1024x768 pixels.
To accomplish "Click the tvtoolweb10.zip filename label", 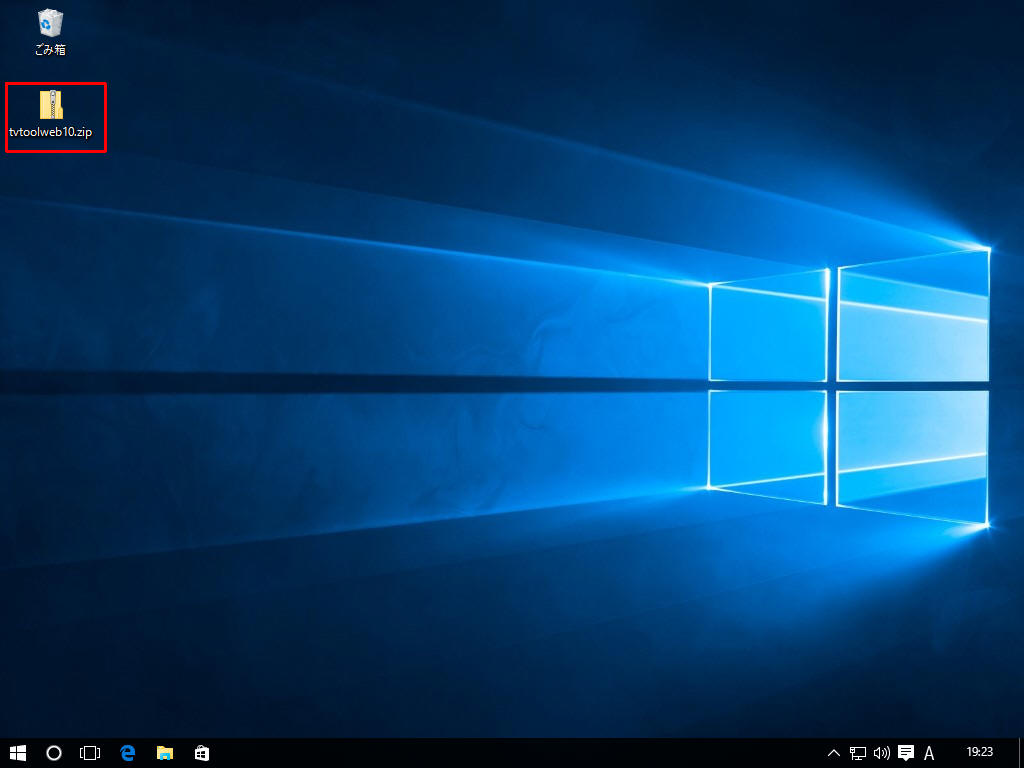I will coord(51,132).
